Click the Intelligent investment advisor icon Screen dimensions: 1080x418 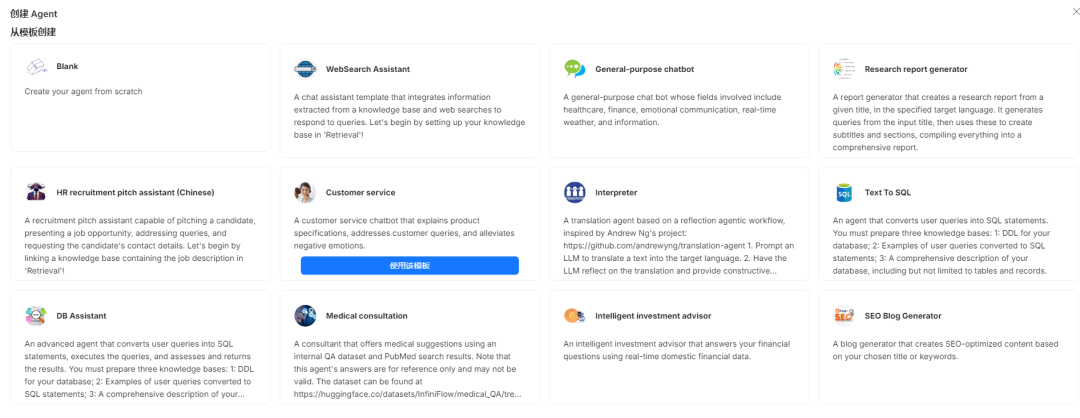[574, 316]
